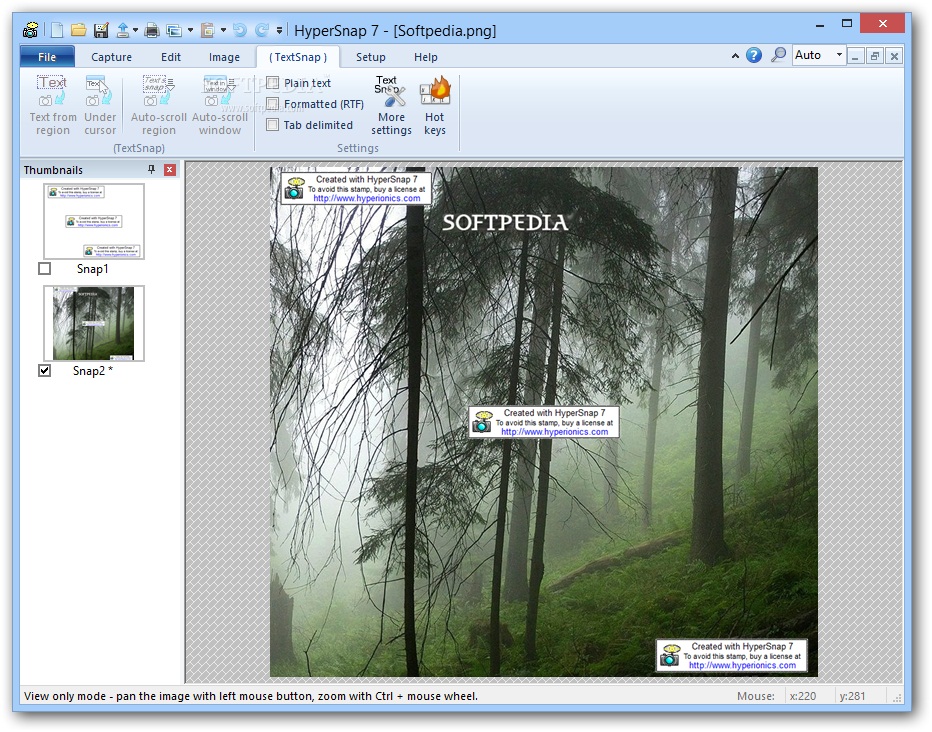Click the paste clipboard icon

click(207, 30)
